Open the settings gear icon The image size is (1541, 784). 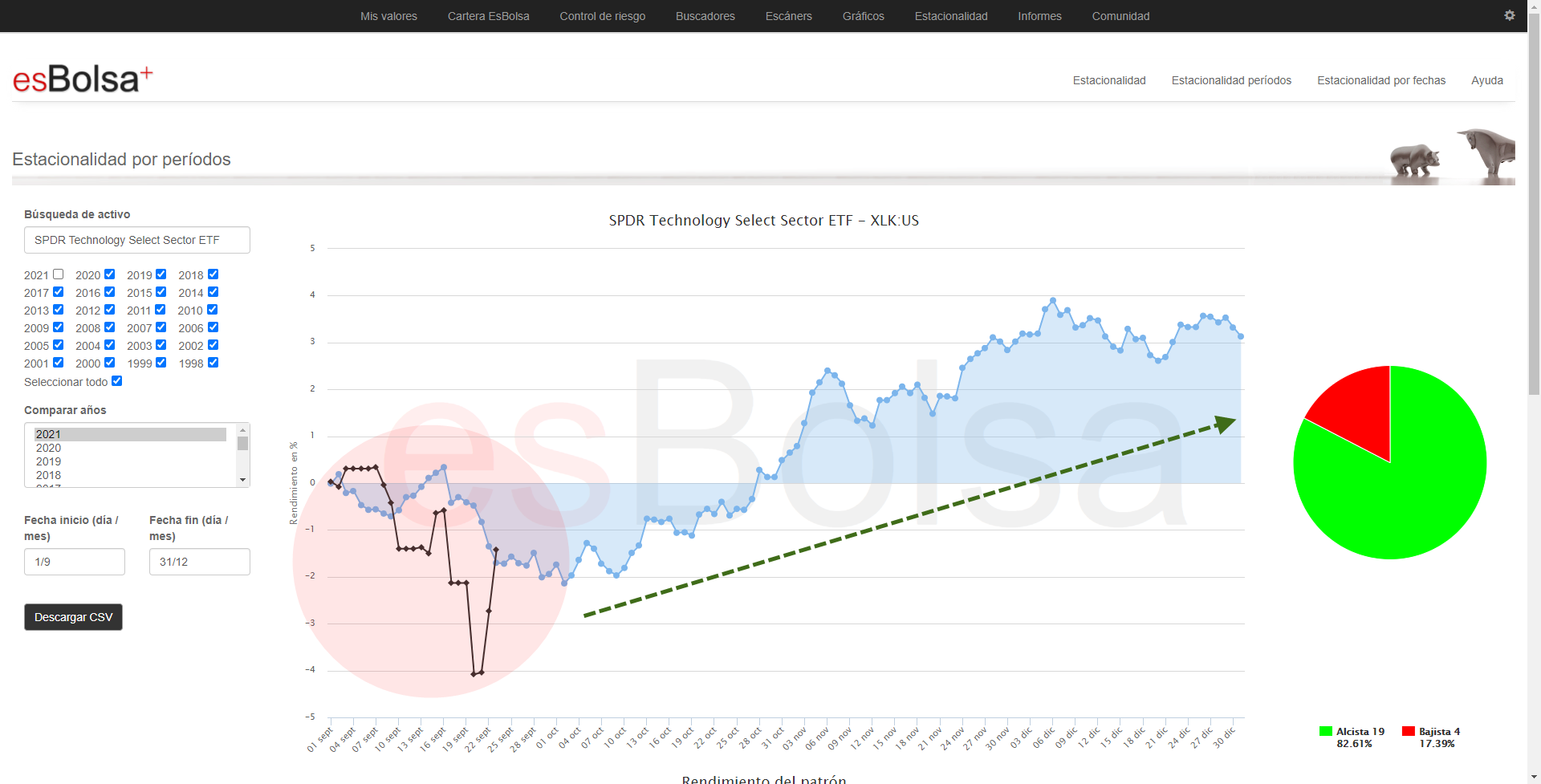click(1509, 15)
